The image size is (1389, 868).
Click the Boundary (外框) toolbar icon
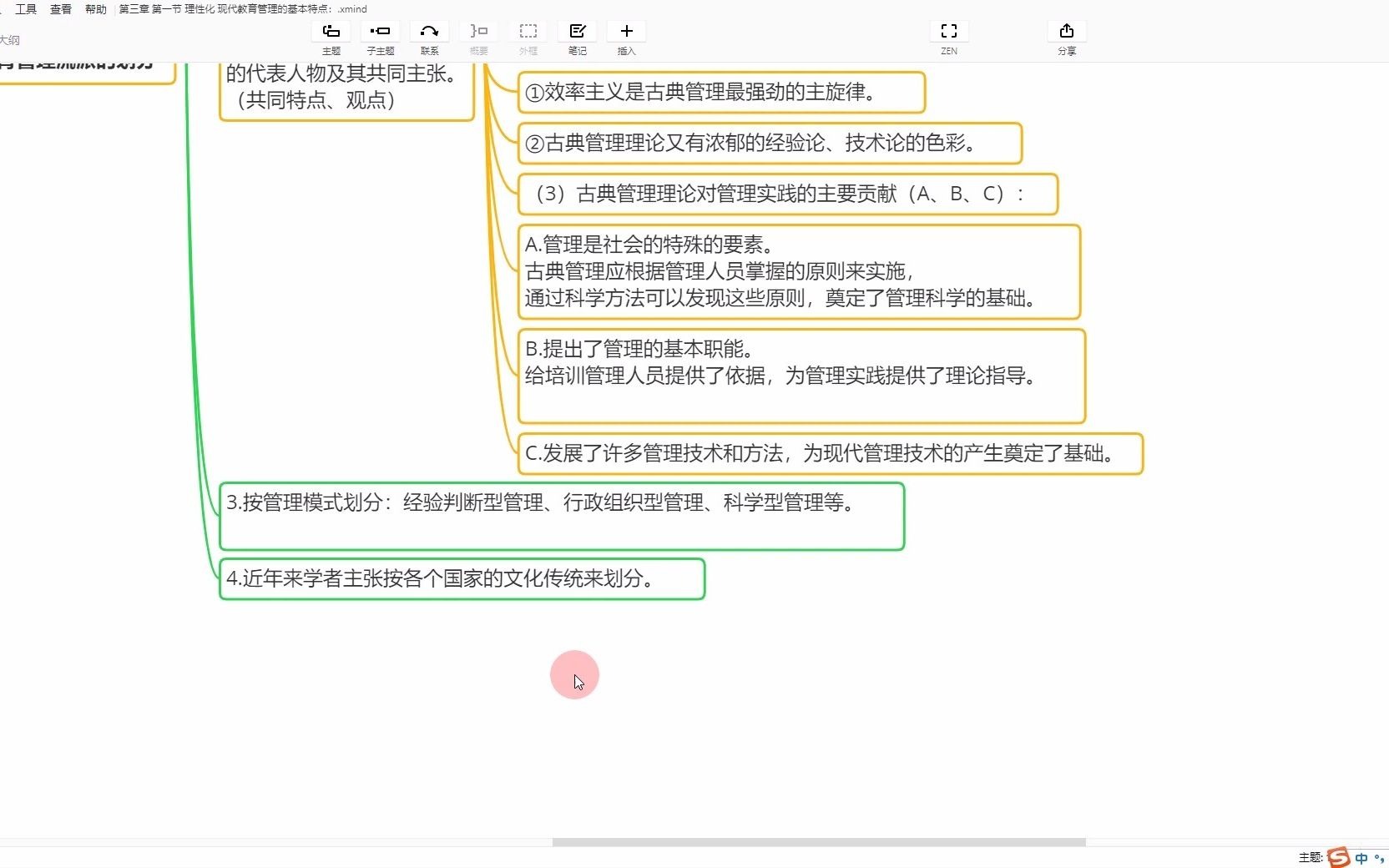pyautogui.click(x=528, y=32)
